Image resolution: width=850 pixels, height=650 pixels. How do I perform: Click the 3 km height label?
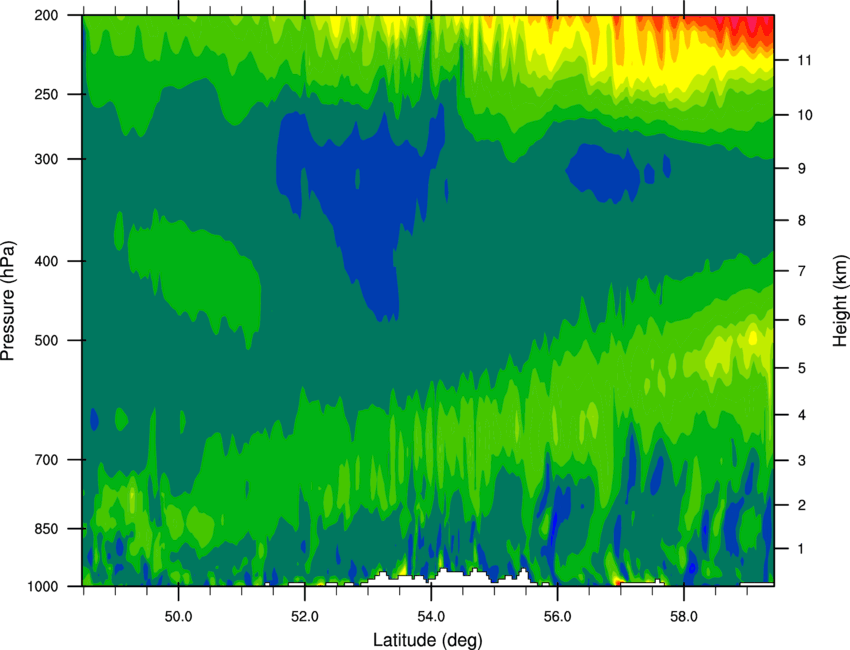tap(801, 461)
